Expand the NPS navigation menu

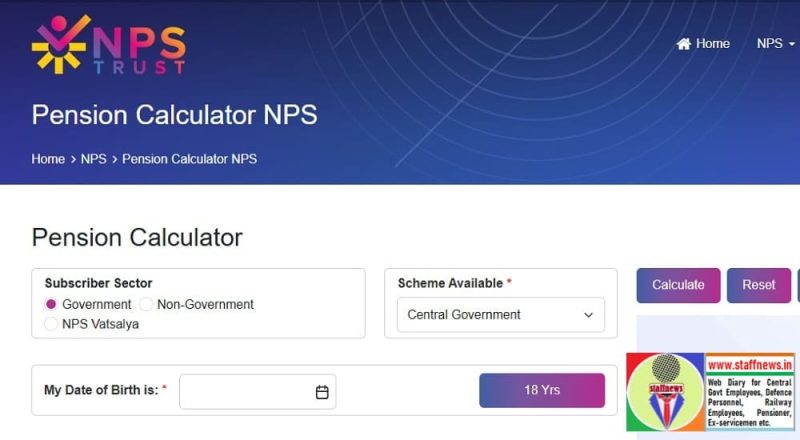[775, 44]
